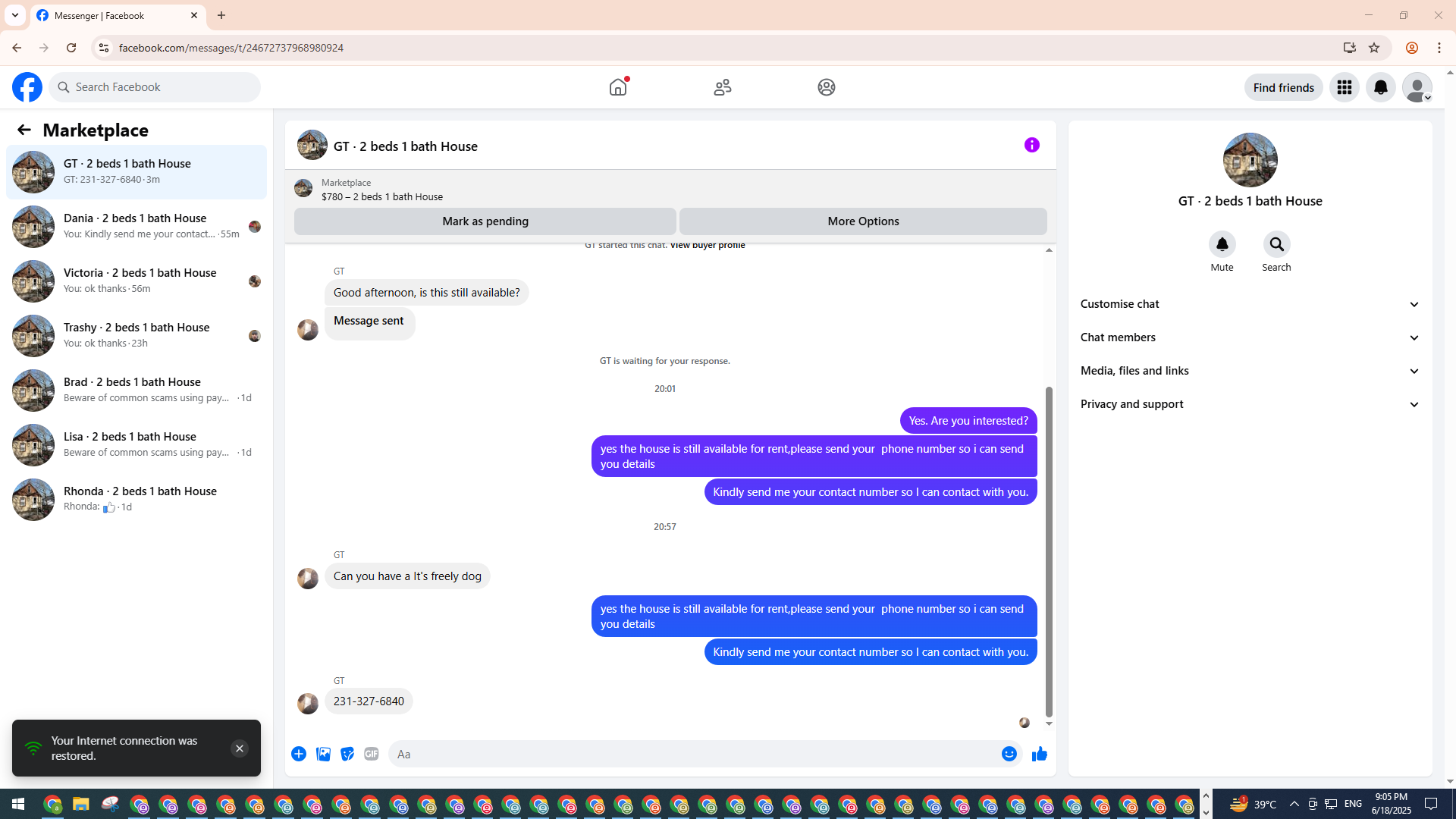This screenshot has height=819, width=1456.
Task: Open the GT conversation in the list
Action: point(136,172)
